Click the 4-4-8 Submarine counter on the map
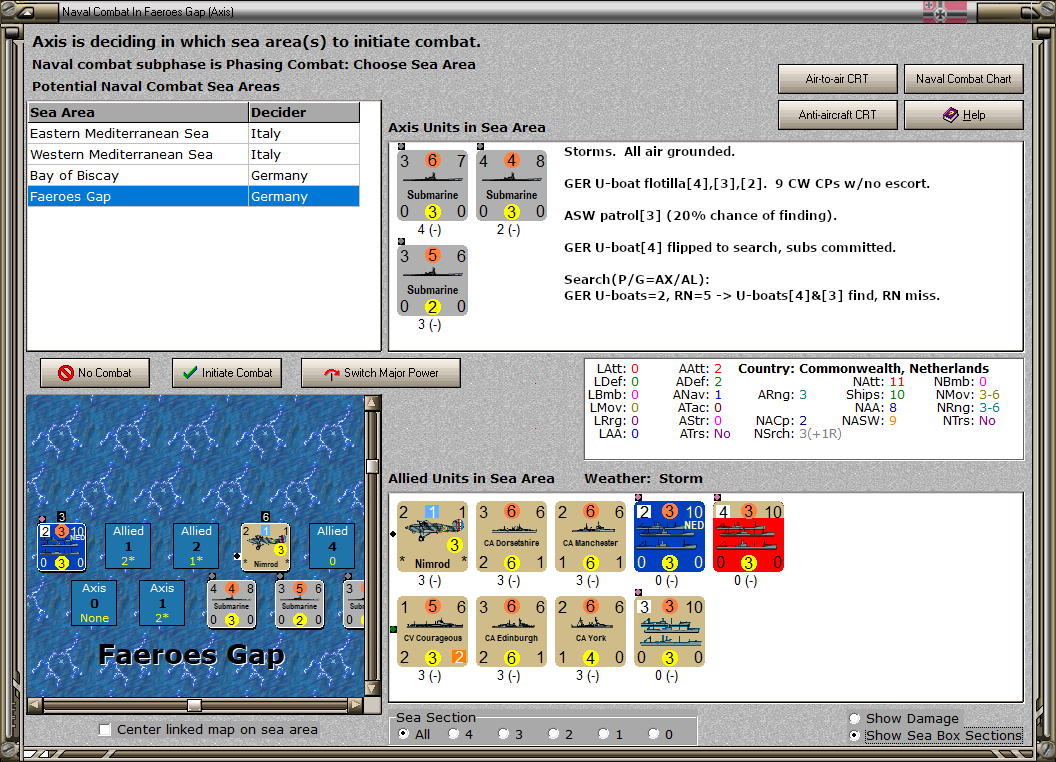This screenshot has height=762, width=1056. pos(232,604)
